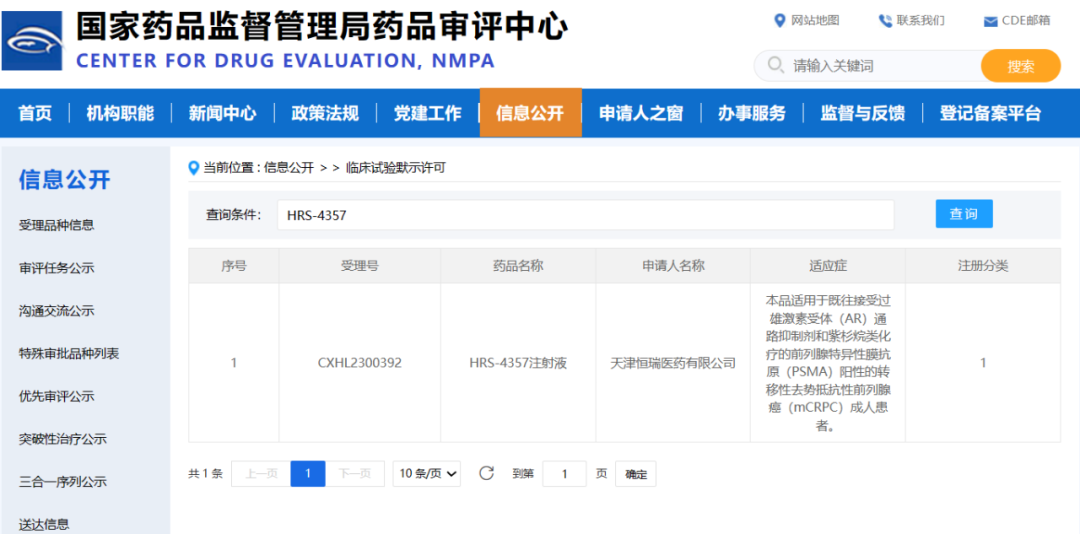This screenshot has width=1080, height=534.
Task: Open the 联系我们 link
Action: (x=920, y=21)
